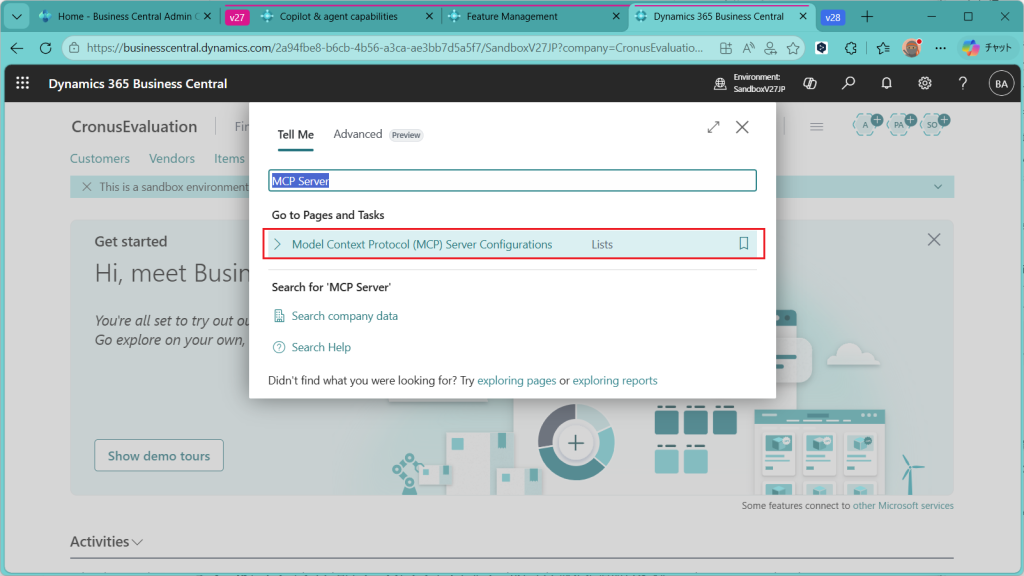Expand the sandbox notification bar chevron
1024x576 pixels.
click(937, 187)
